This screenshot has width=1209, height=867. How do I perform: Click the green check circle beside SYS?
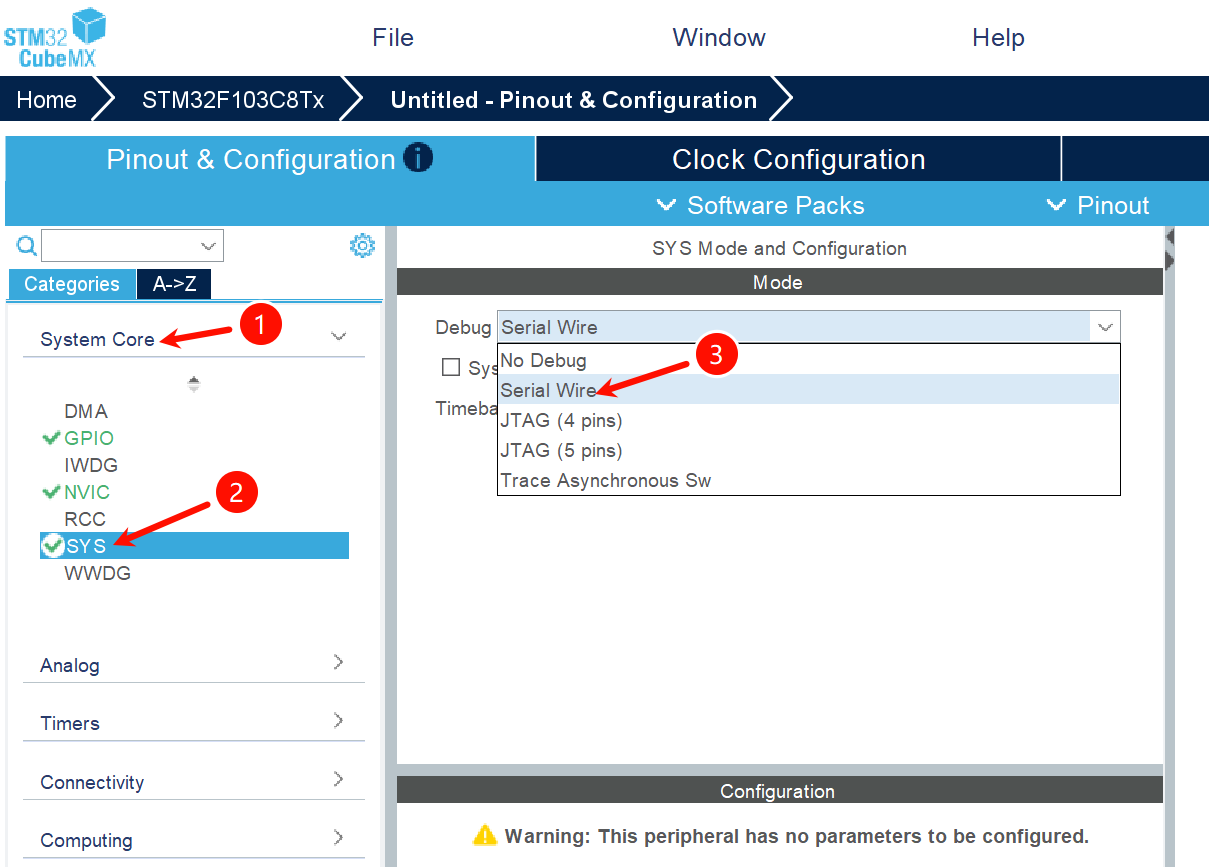coord(52,546)
